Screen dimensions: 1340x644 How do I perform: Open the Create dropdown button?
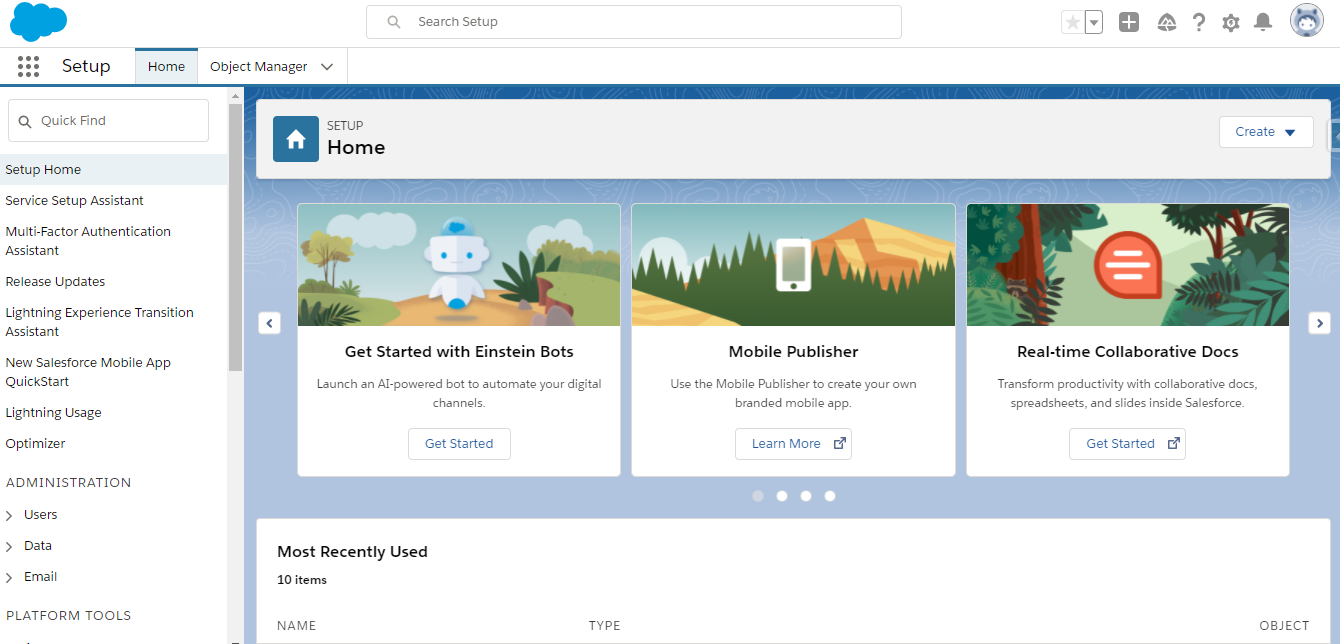[x=1266, y=132]
